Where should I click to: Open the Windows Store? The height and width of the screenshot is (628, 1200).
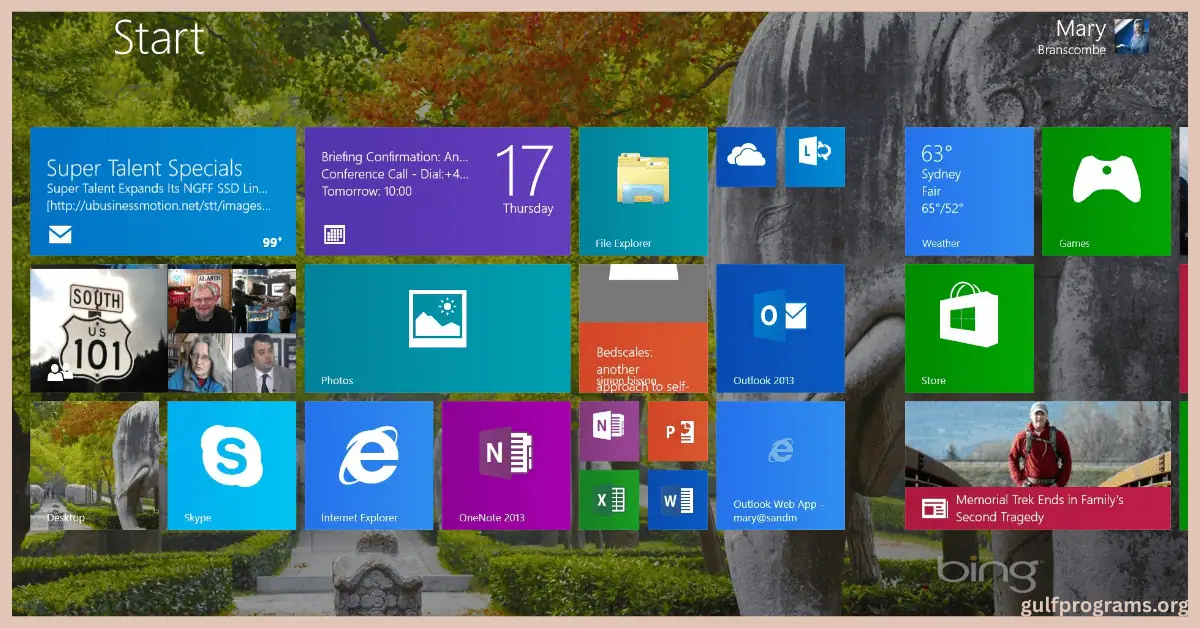pyautogui.click(x=968, y=328)
